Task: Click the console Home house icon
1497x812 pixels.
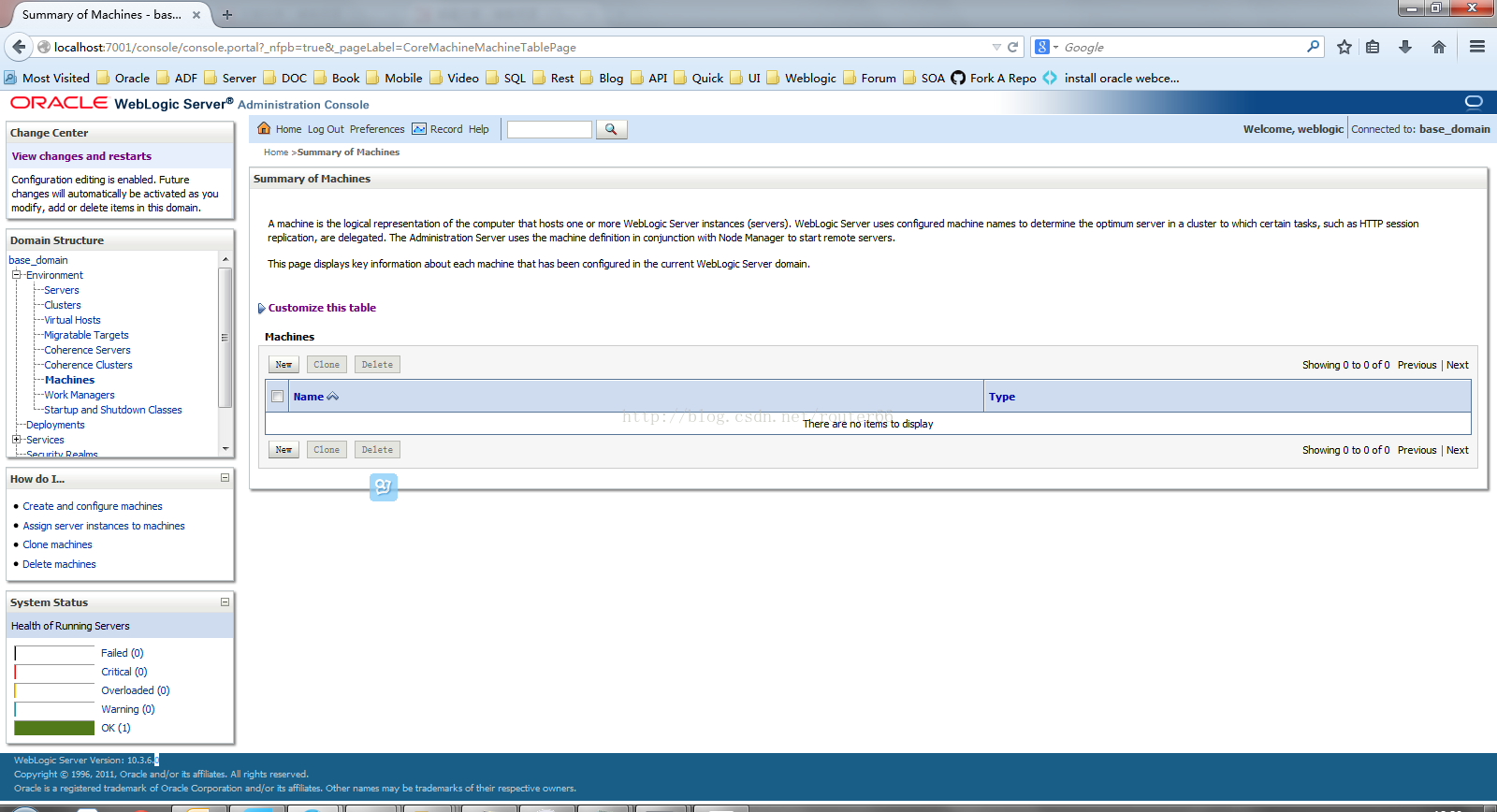Action: (264, 128)
